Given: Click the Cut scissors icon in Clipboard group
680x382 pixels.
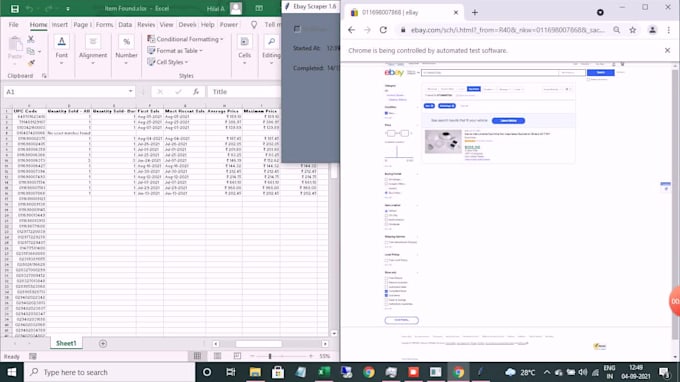Looking at the screenshot, I should click(31, 39).
